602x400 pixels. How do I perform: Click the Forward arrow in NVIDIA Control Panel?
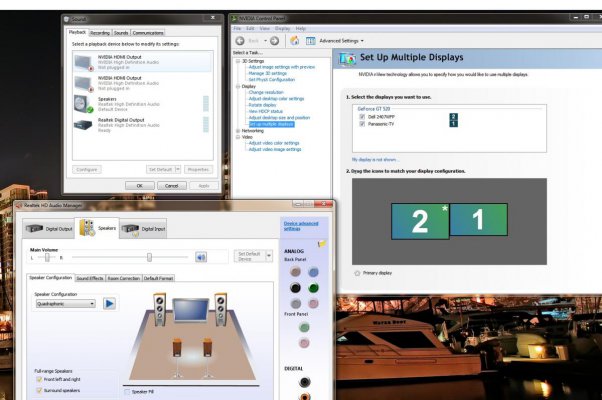[274, 41]
